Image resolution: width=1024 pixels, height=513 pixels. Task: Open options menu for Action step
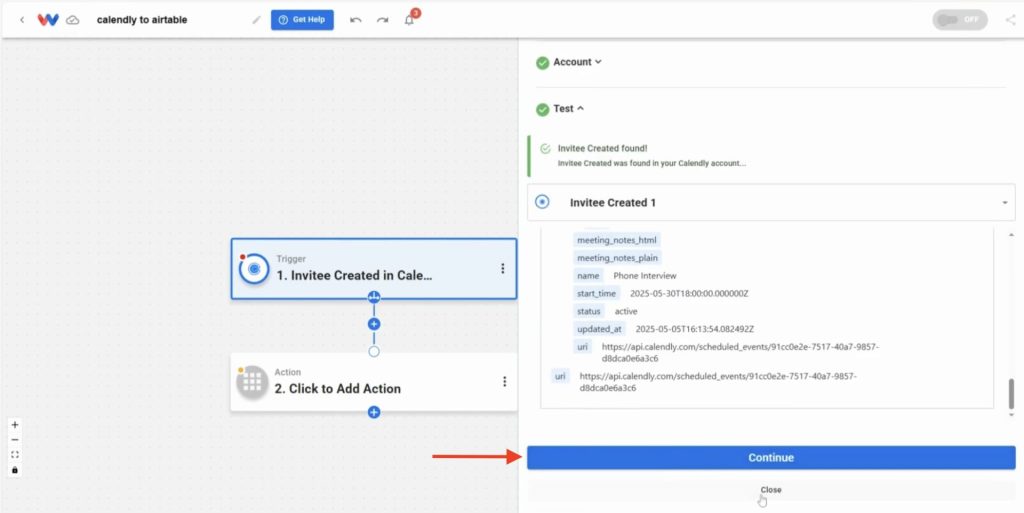504,381
